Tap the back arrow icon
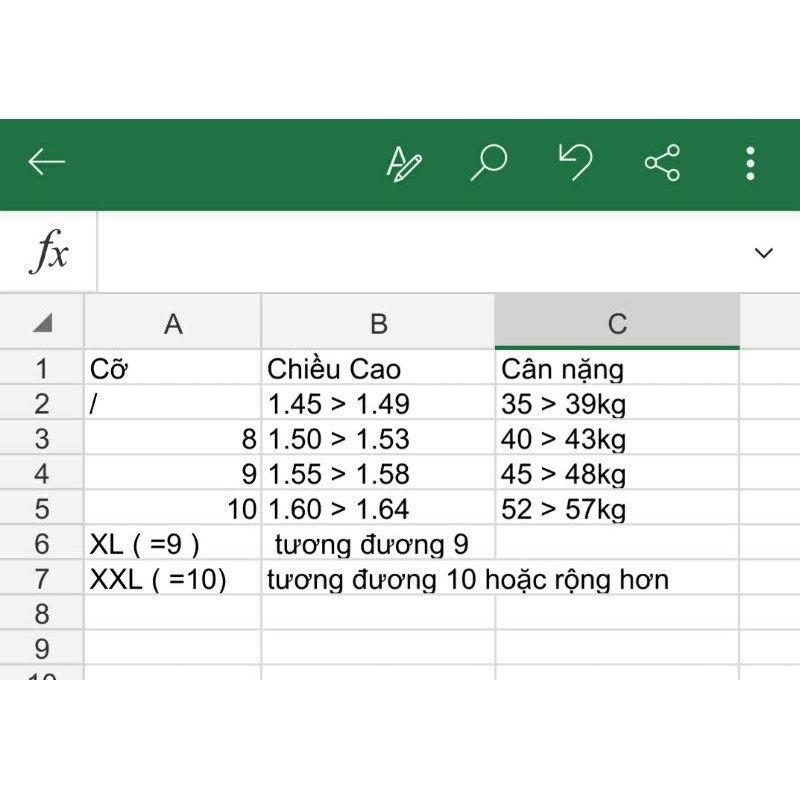The width and height of the screenshot is (800, 800). tap(46, 162)
